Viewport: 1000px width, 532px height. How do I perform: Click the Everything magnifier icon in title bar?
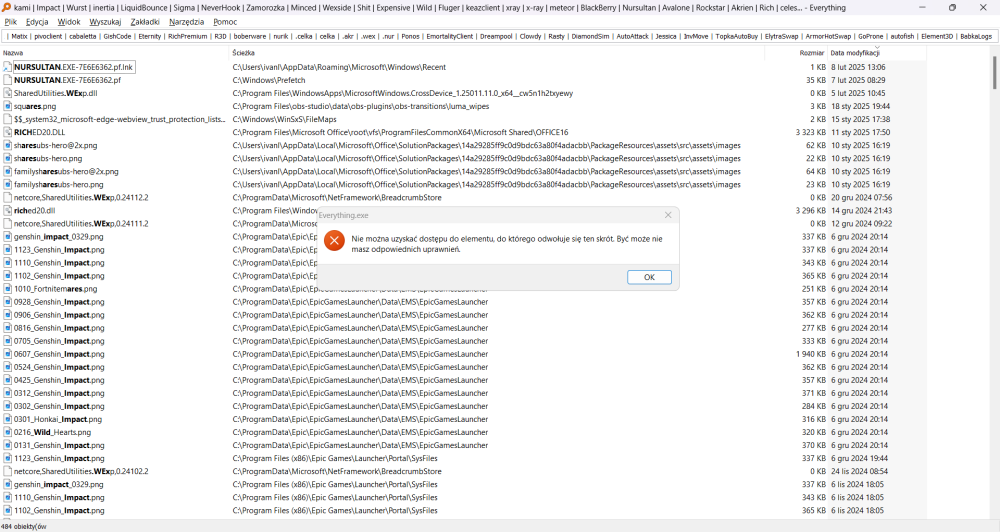[6, 8]
